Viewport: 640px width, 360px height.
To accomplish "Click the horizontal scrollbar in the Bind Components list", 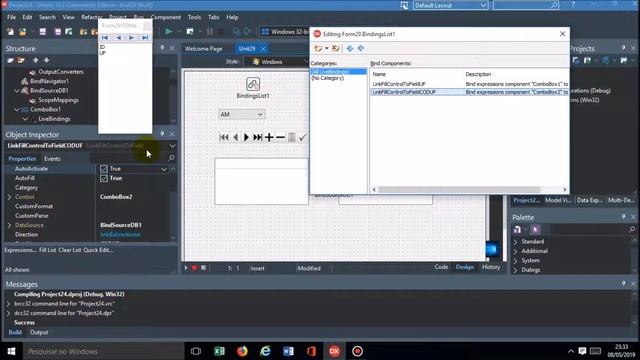I will pyautogui.click(x=459, y=189).
